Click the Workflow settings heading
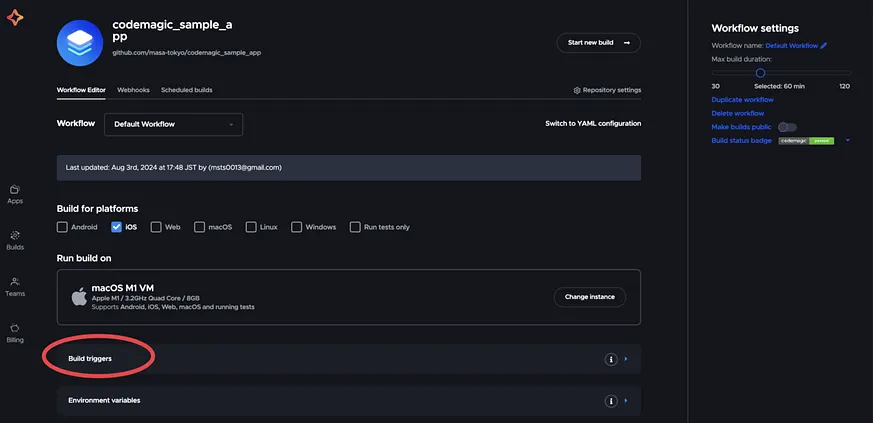873x423 pixels. [755, 28]
